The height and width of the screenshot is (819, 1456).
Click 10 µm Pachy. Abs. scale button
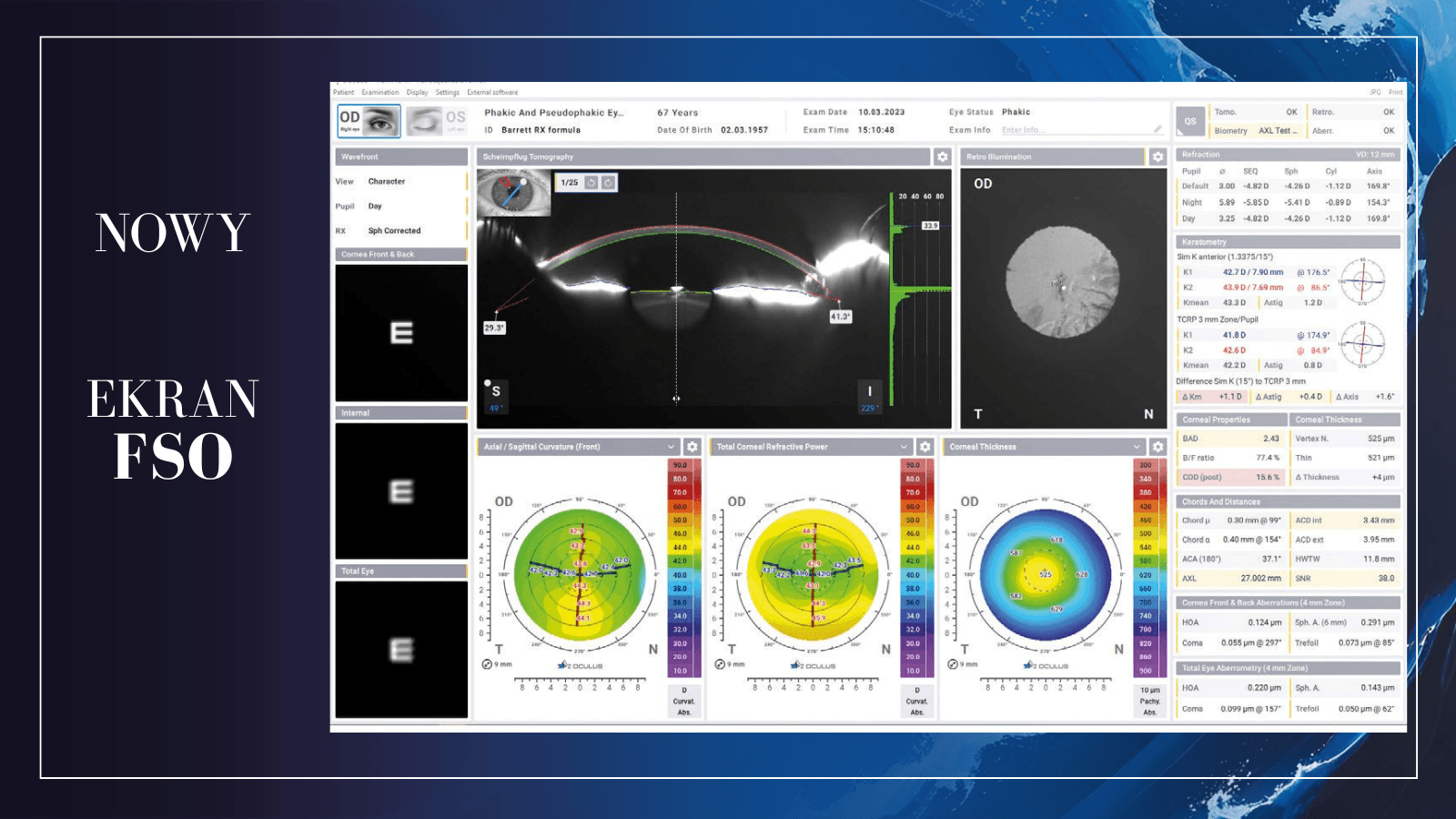coord(1150,702)
